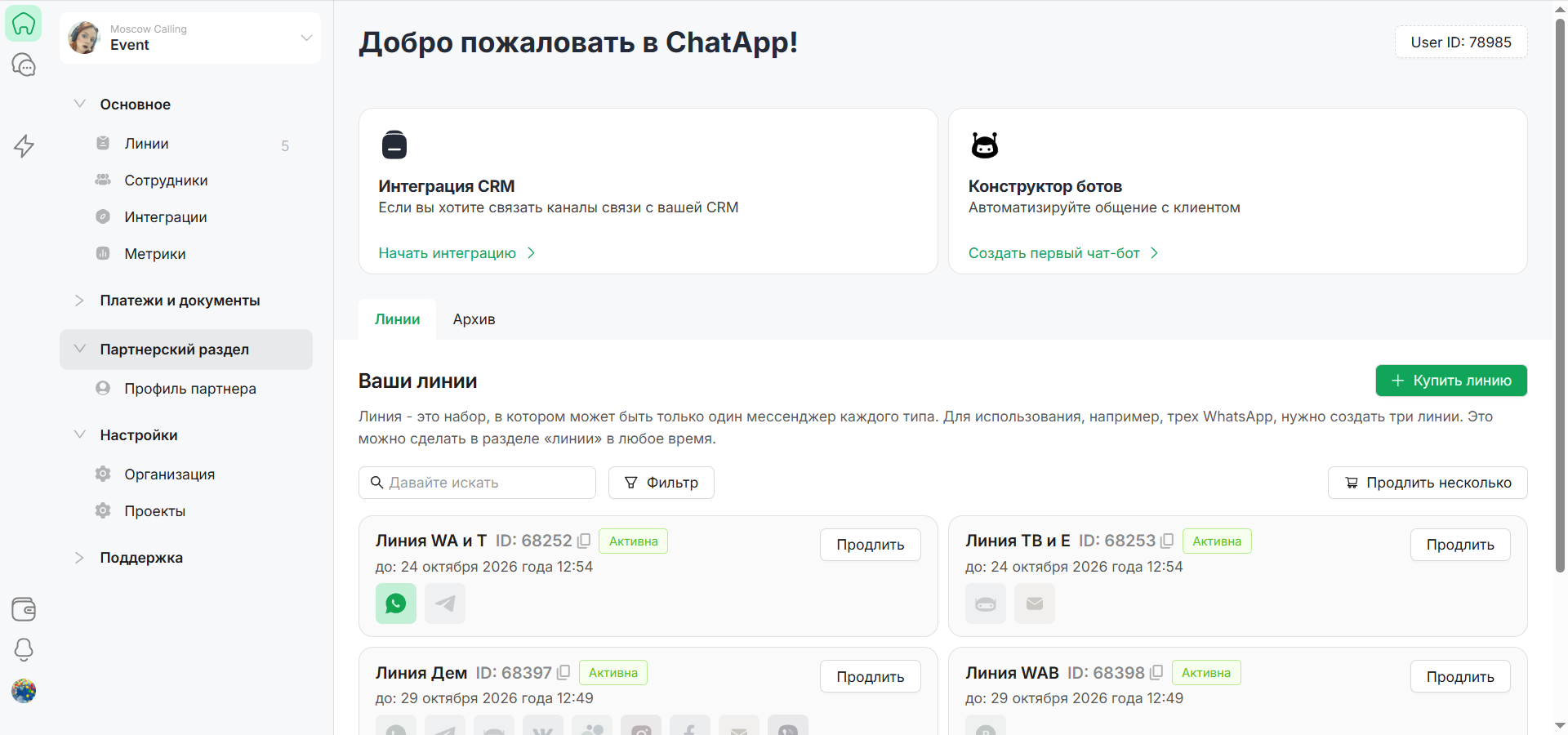Click the Telegram icon in Линия WA и Т

tap(445, 604)
